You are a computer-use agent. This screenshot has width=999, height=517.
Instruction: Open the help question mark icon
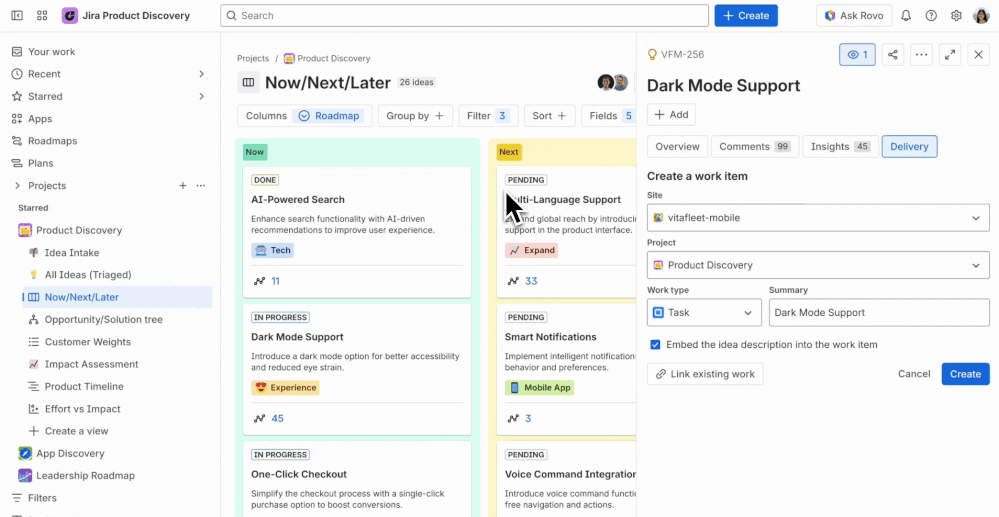(931, 15)
